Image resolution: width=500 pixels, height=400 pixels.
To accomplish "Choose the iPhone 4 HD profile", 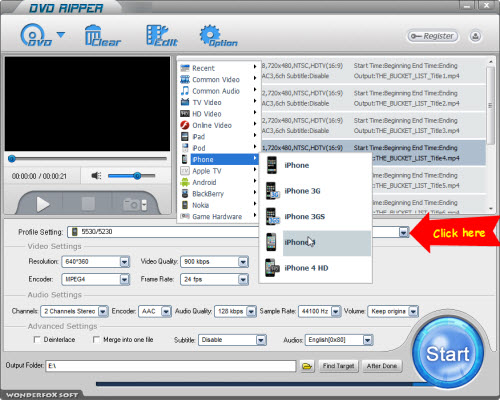I will 315,268.
